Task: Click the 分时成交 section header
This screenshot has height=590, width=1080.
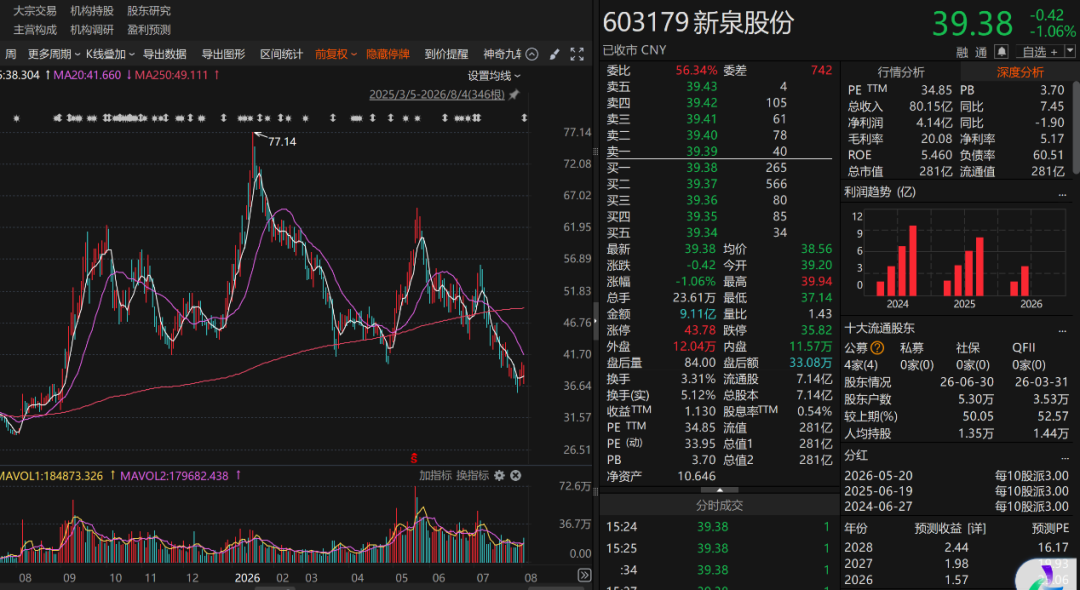Action: [x=718, y=505]
